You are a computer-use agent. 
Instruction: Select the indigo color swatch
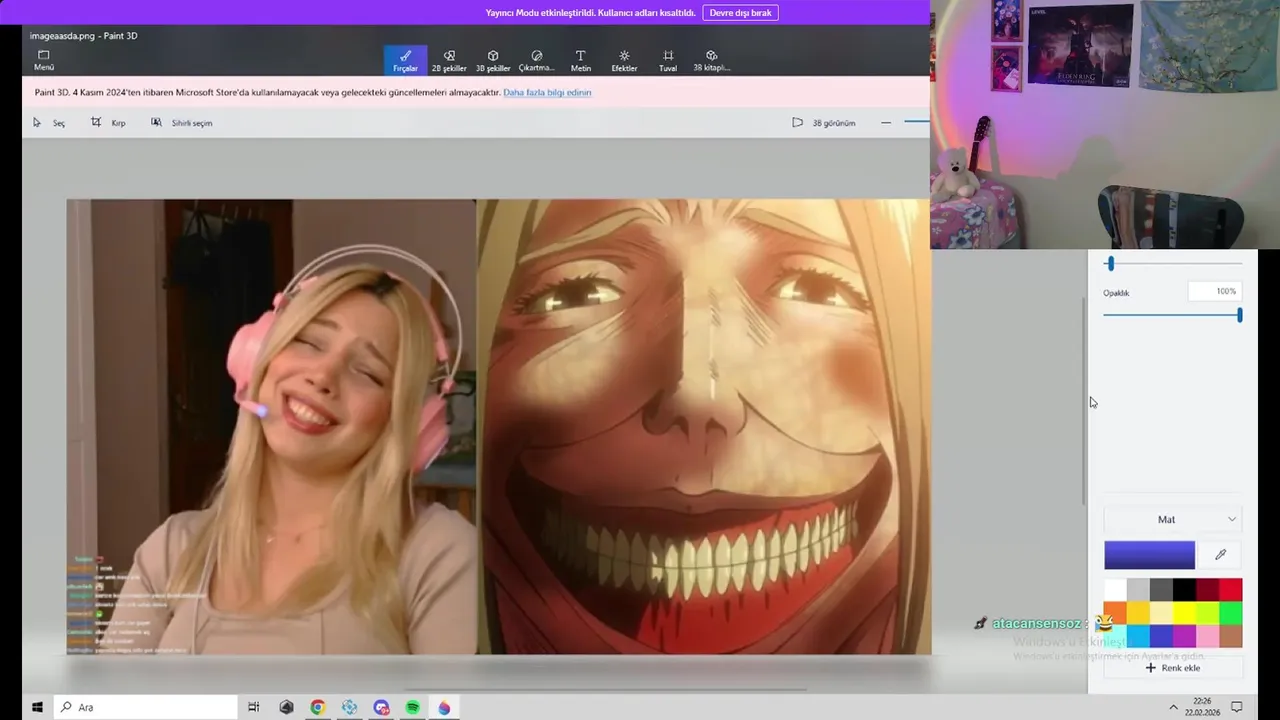click(1161, 636)
